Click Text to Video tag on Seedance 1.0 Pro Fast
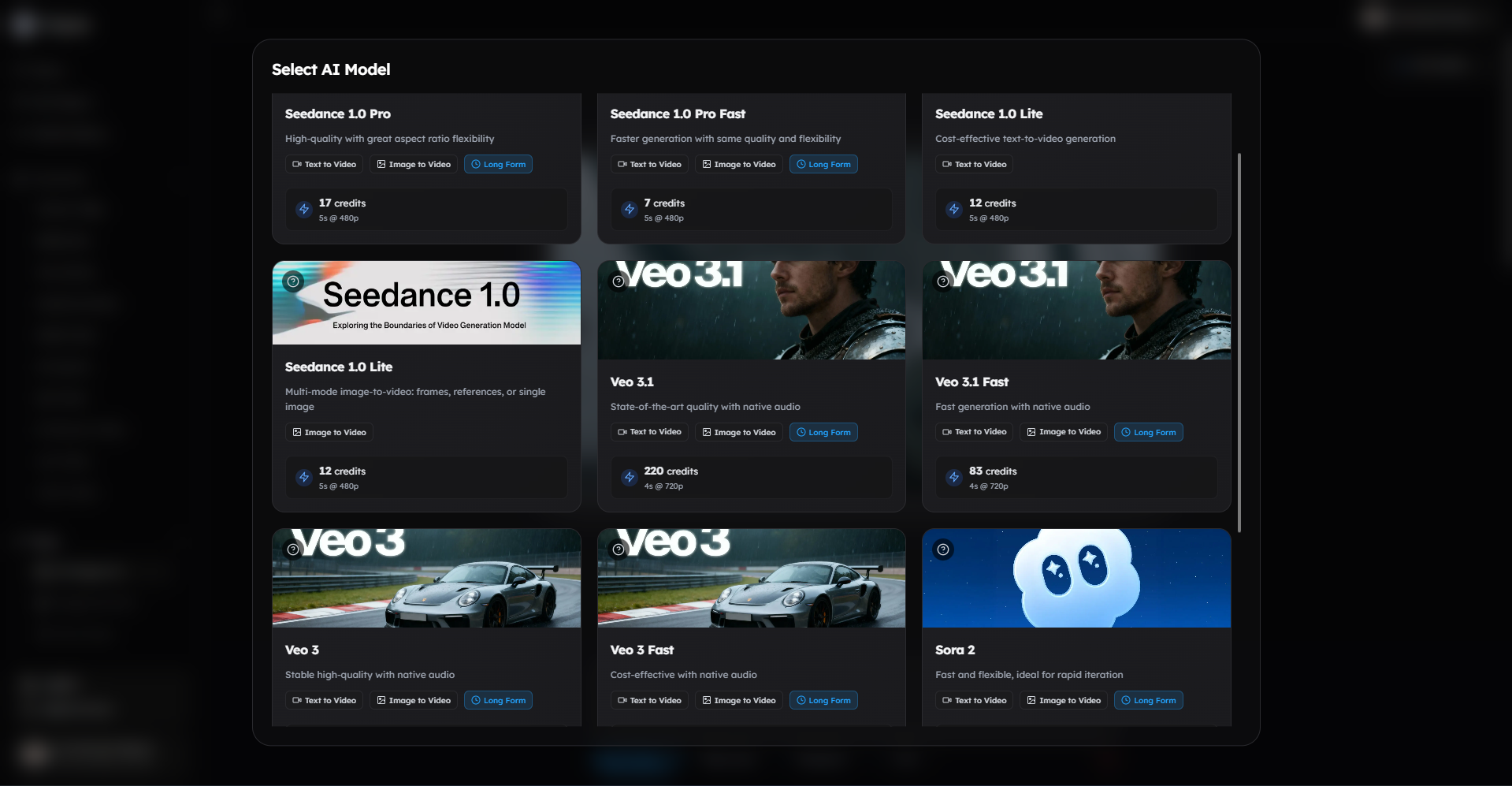Image resolution: width=1512 pixels, height=786 pixels. 649,164
